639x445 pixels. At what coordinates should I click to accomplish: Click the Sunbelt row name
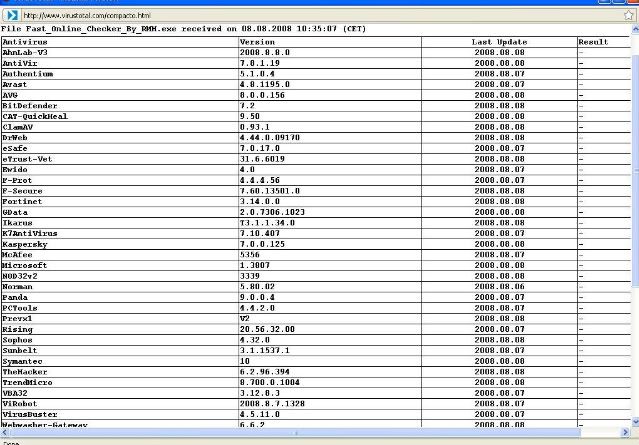point(20,350)
